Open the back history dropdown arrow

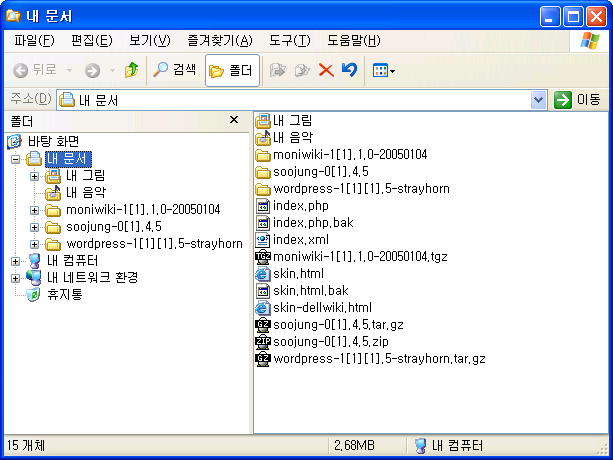pyautogui.click(x=70, y=71)
